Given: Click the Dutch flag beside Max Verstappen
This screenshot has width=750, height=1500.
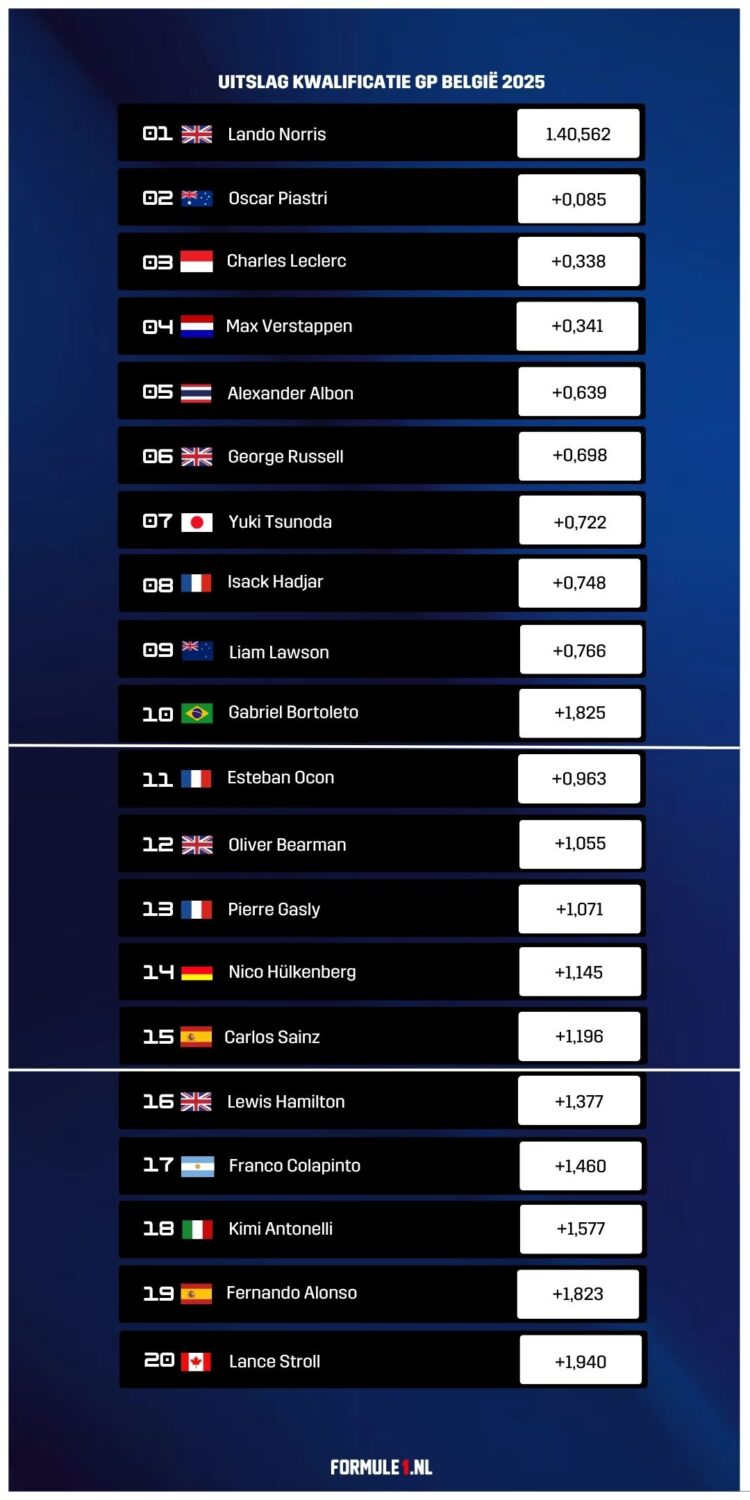Looking at the screenshot, I should [x=197, y=326].
